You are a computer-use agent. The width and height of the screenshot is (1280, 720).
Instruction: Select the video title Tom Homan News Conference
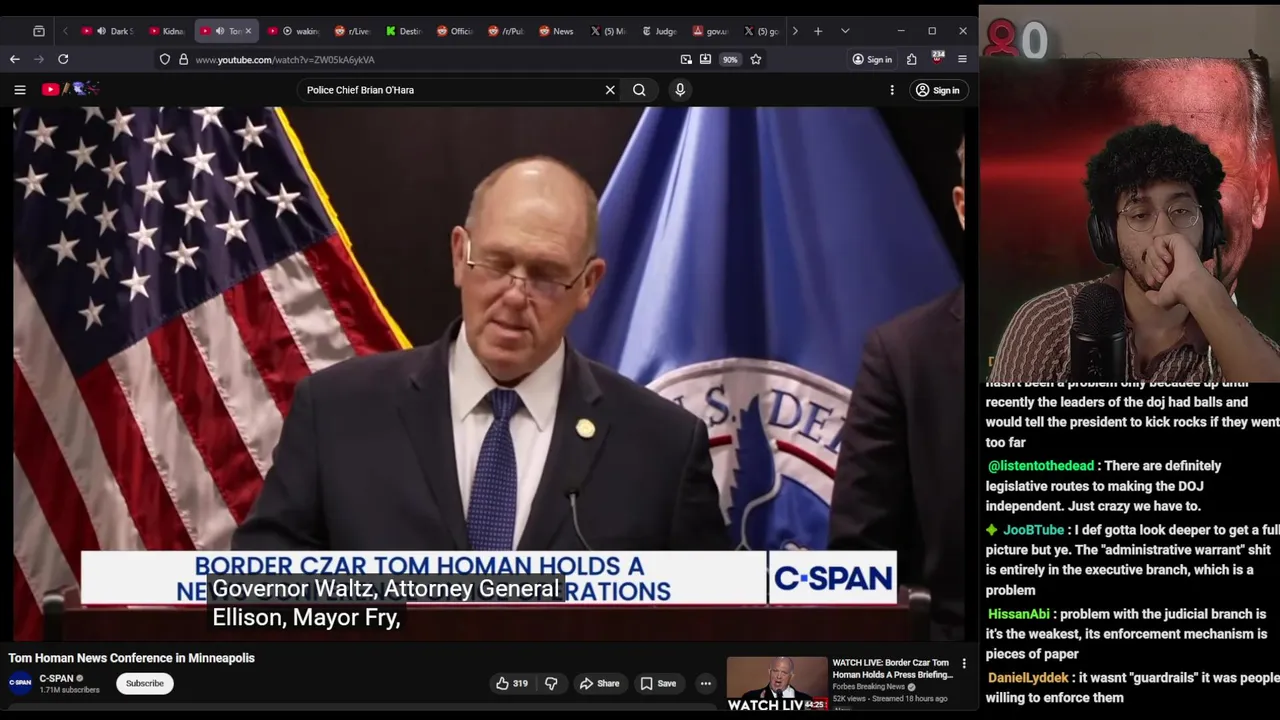tap(132, 658)
